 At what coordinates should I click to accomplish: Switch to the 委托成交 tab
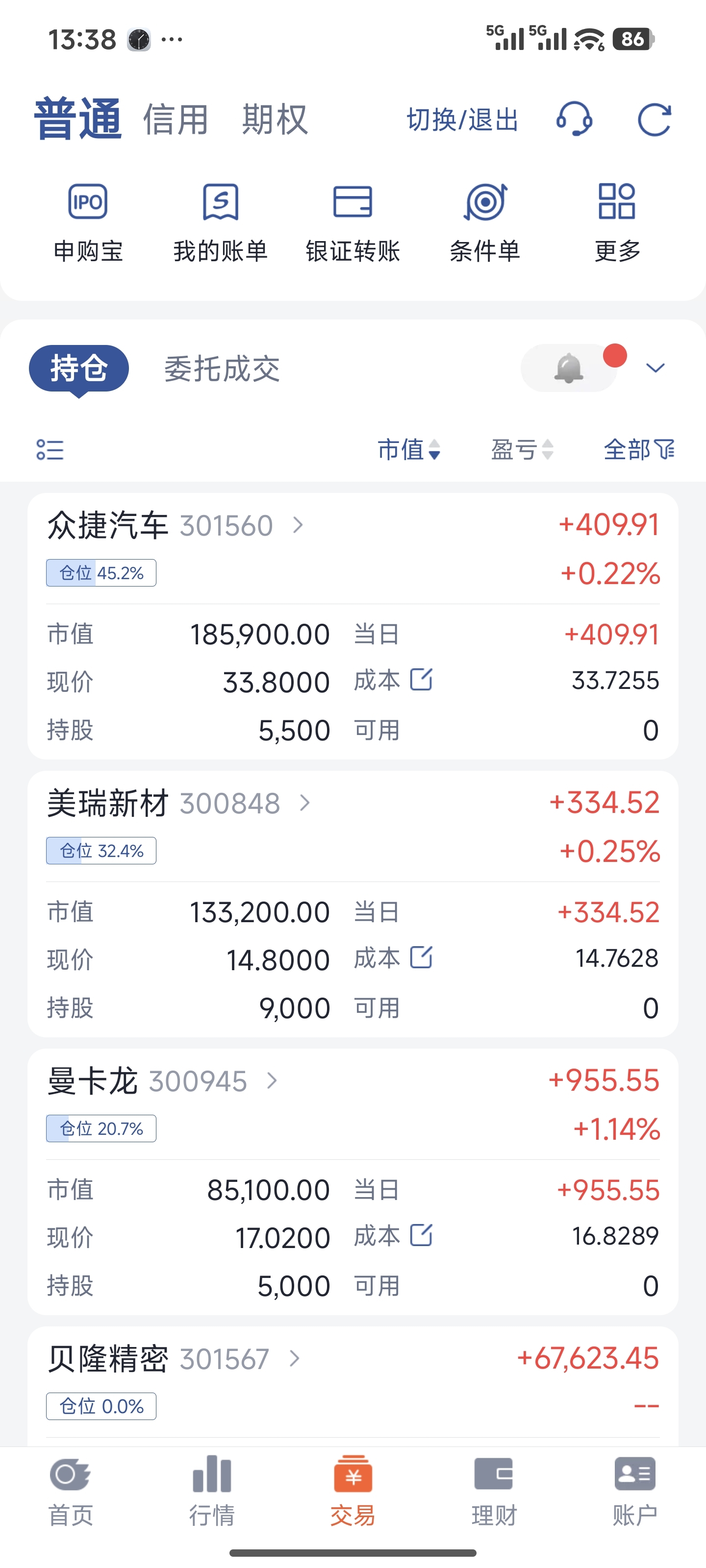tap(222, 369)
